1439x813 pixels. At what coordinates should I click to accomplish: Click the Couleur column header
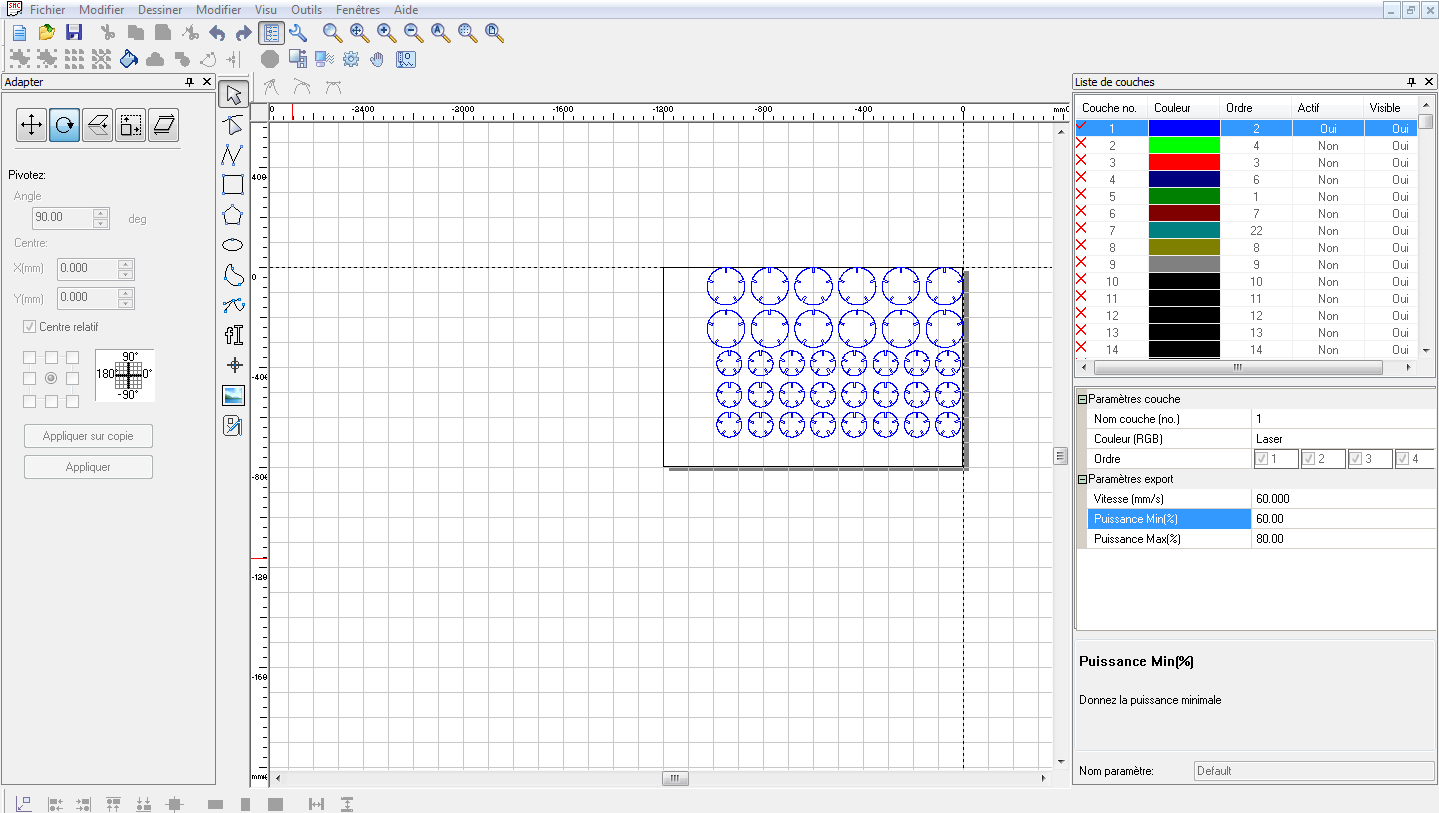(1183, 107)
